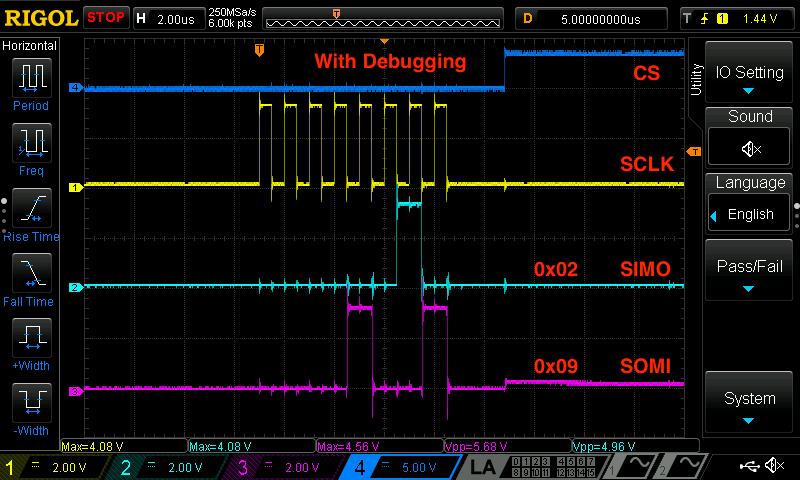Click the Vpp=5.68 V readout
Image resolution: width=800 pixels, height=480 pixels.
tap(476, 447)
